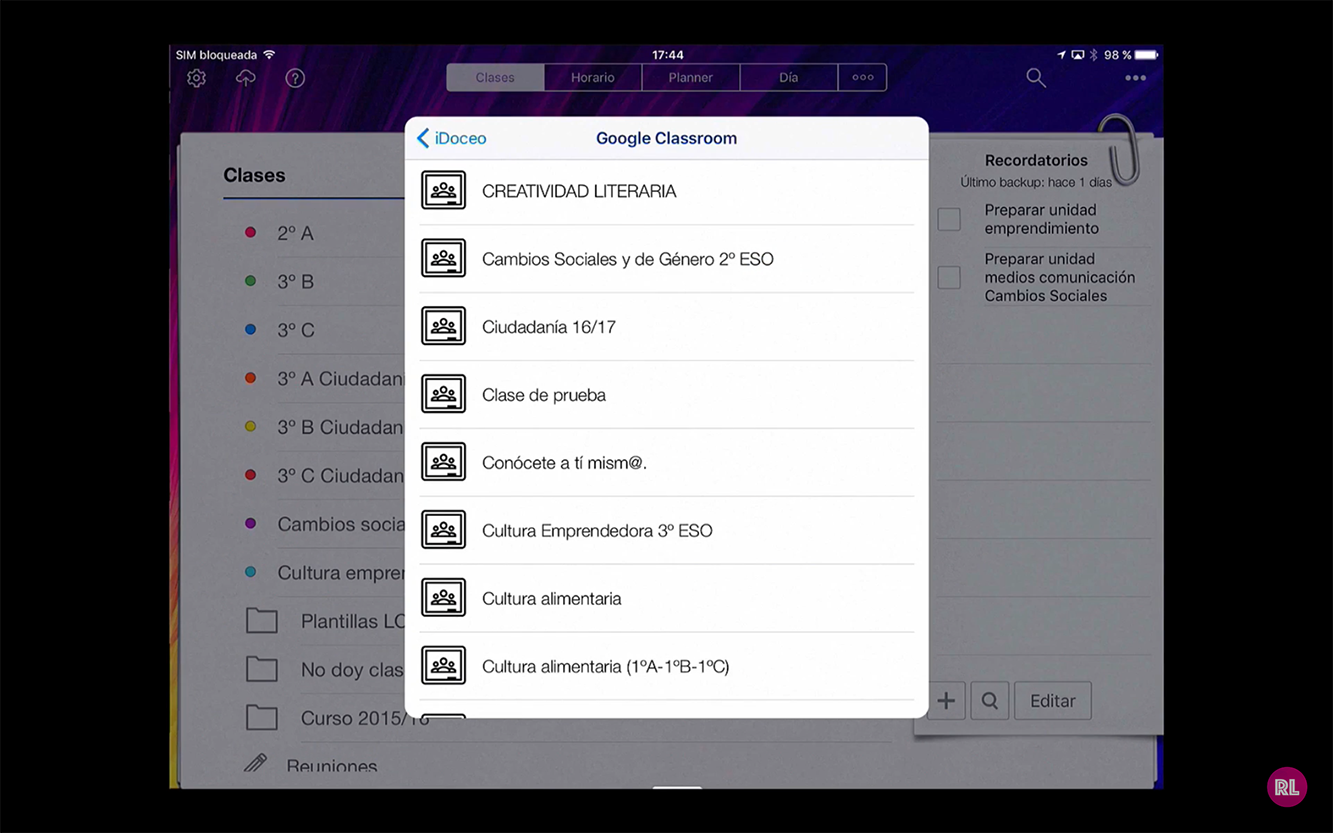Check the Preparar unidad emprendimiento checkbox
This screenshot has width=1333, height=833.
pyautogui.click(x=949, y=219)
